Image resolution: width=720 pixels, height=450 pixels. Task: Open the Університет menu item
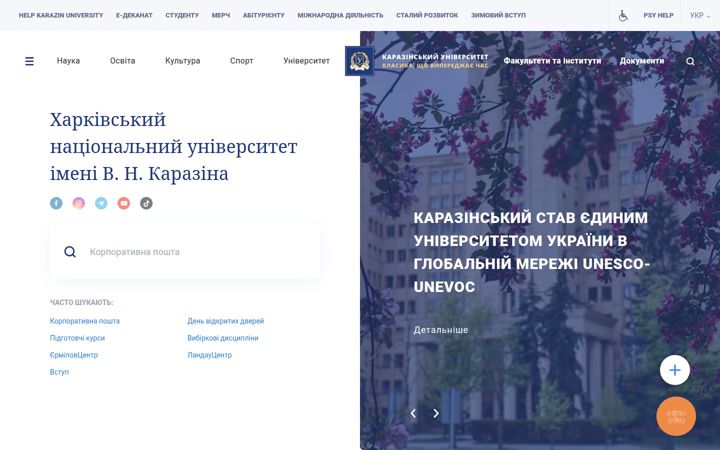(306, 61)
